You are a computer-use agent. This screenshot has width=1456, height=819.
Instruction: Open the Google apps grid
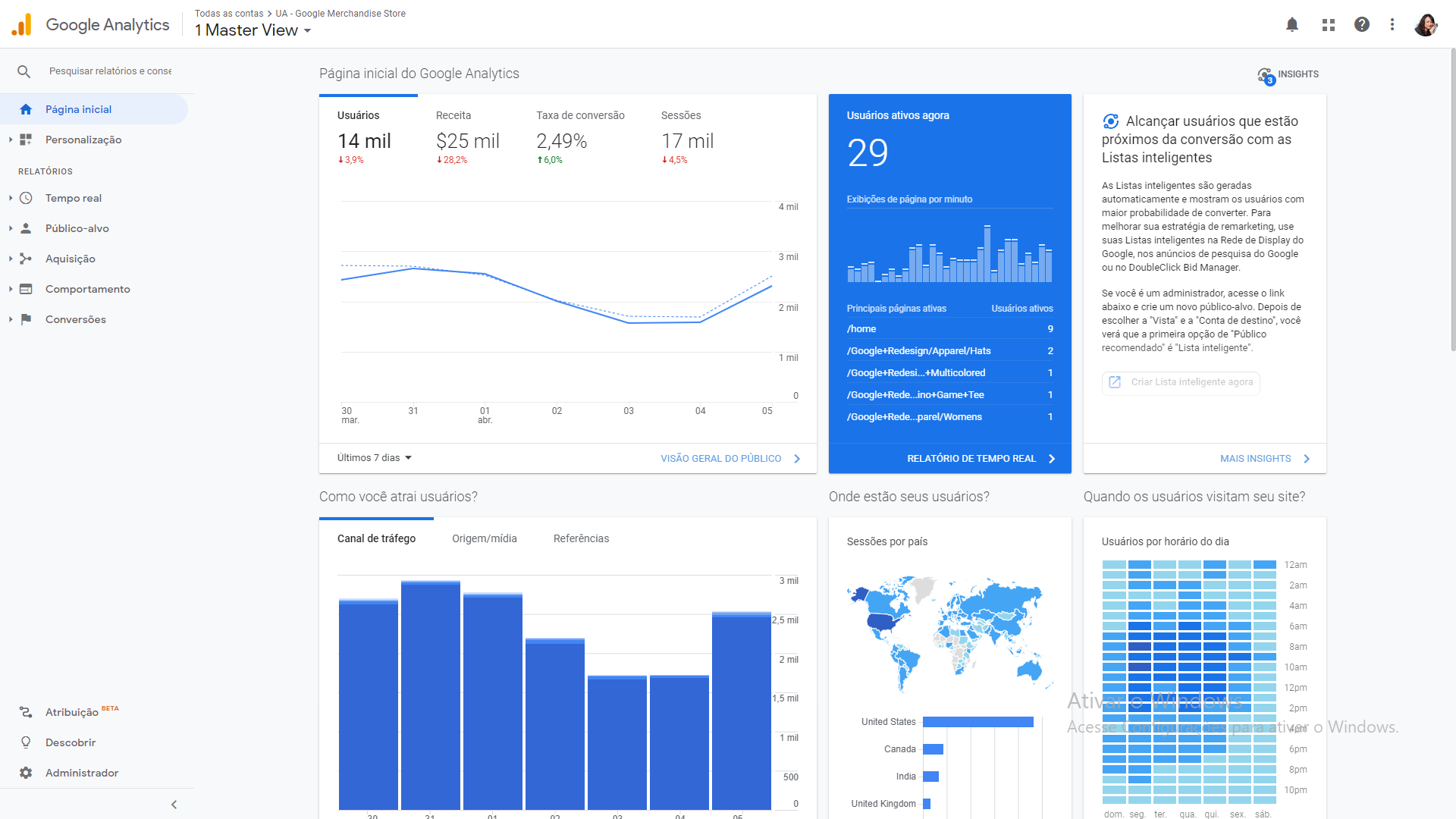[1328, 24]
